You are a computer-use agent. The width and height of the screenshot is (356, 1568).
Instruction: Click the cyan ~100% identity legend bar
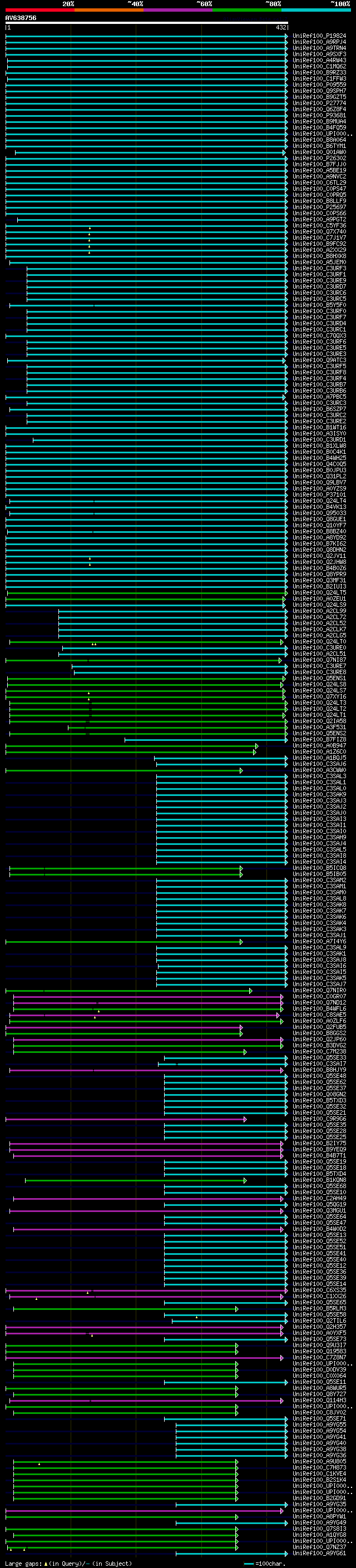pyautogui.click(x=316, y=10)
